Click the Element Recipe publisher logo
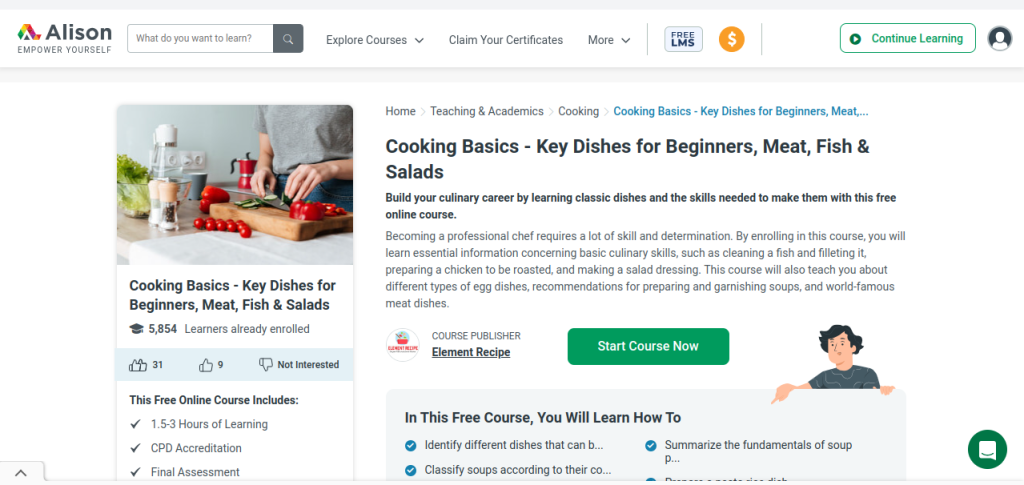The image size is (1024, 485). click(402, 345)
